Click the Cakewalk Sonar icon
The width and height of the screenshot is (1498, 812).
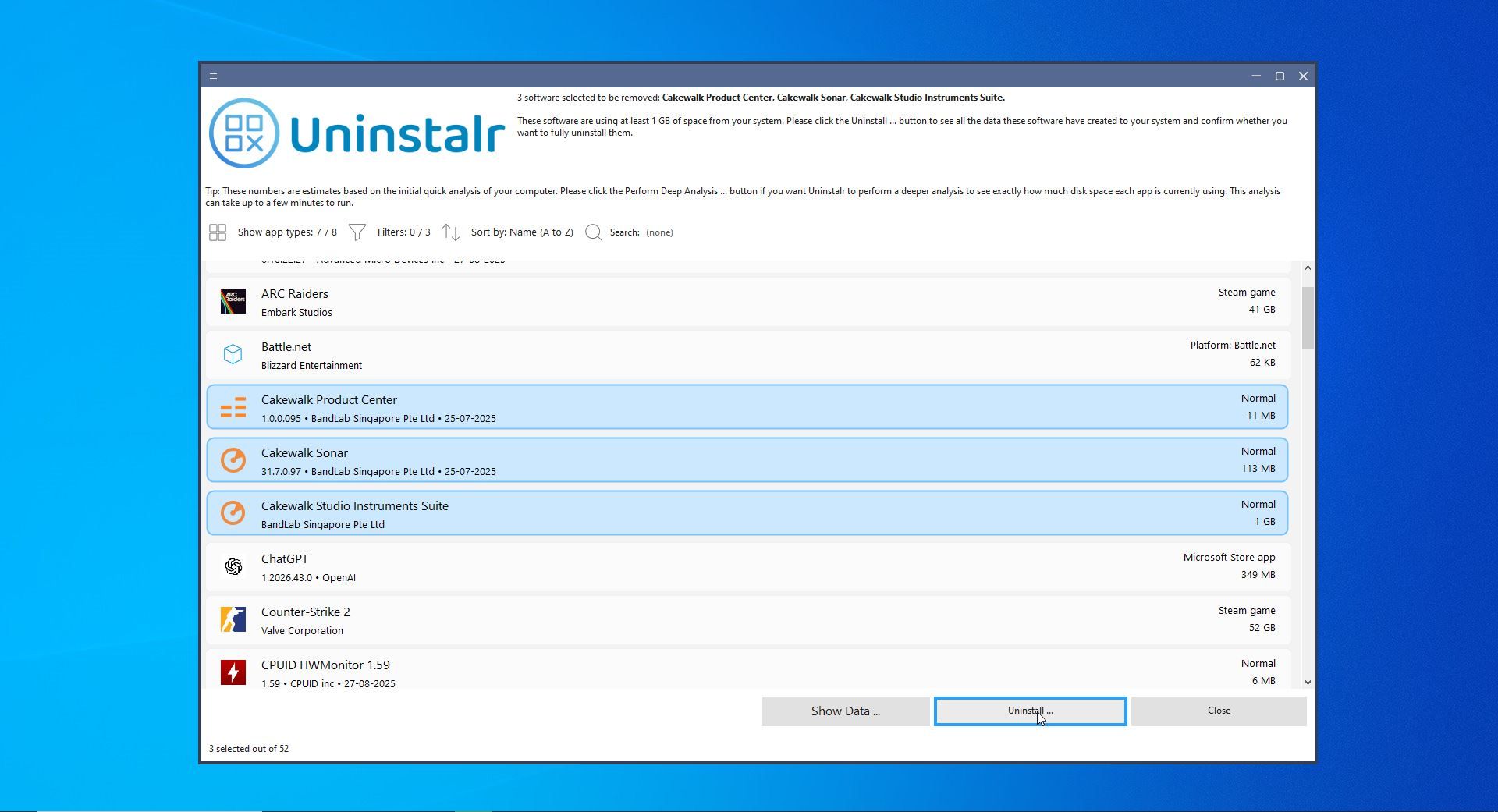(233, 460)
